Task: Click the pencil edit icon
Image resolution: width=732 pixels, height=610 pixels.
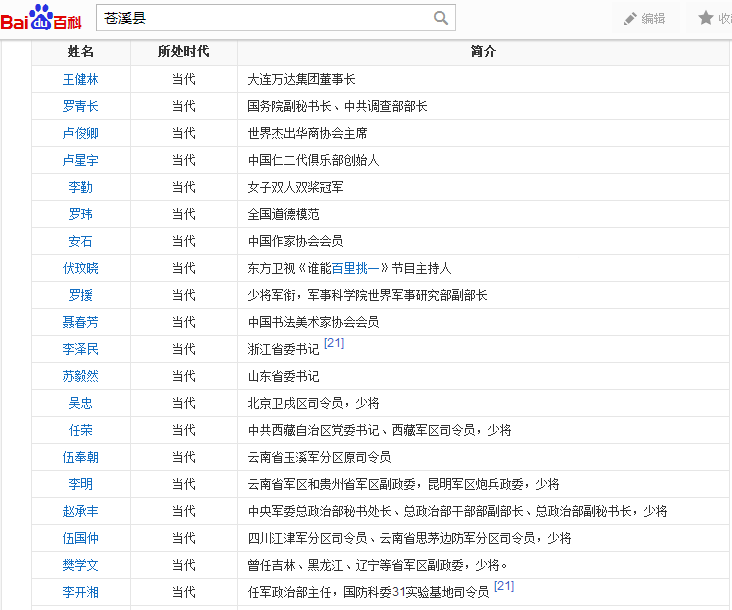Action: pos(630,18)
